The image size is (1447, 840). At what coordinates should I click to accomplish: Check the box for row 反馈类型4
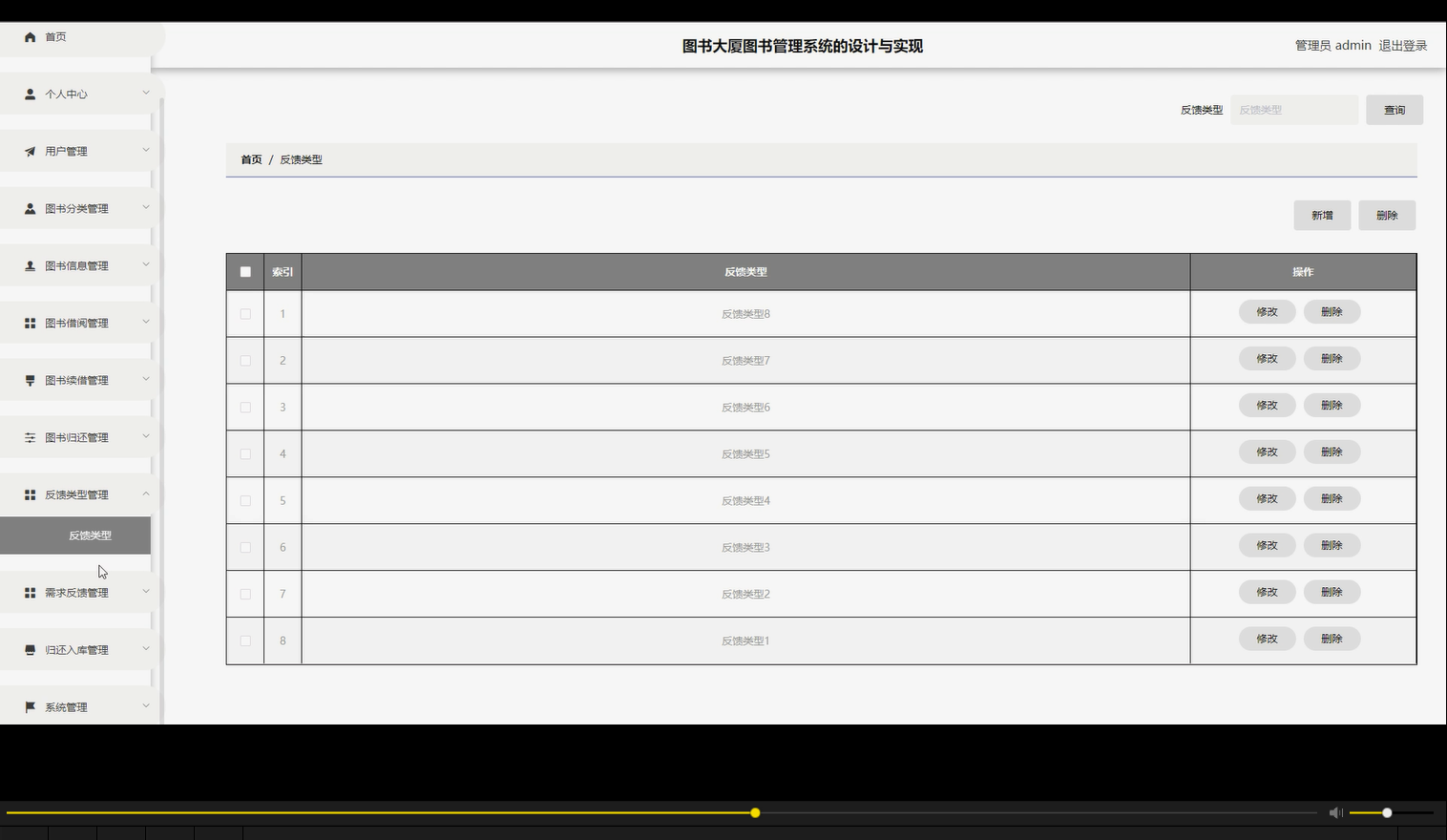click(245, 501)
